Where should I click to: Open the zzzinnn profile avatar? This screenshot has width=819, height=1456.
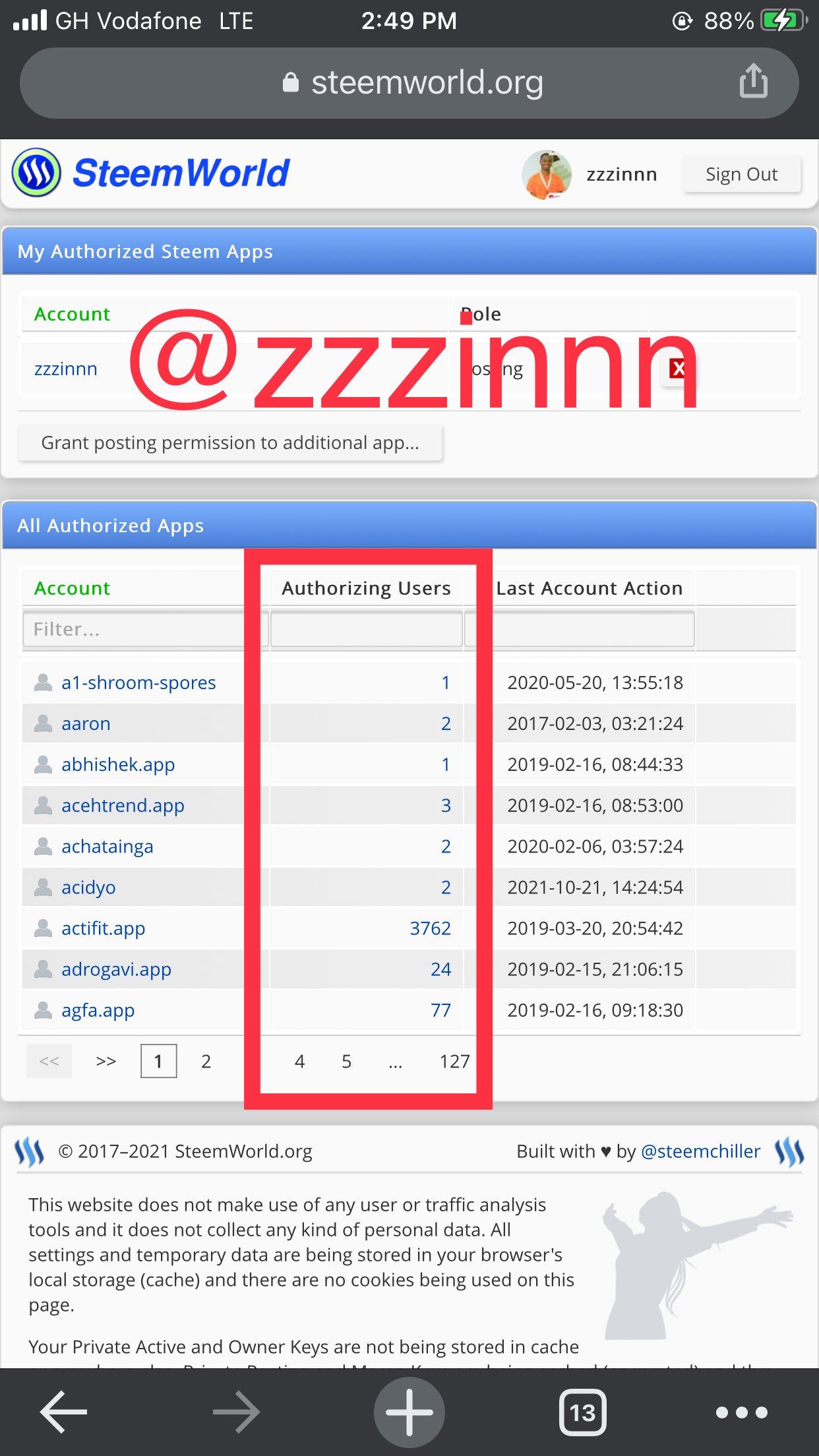(546, 174)
